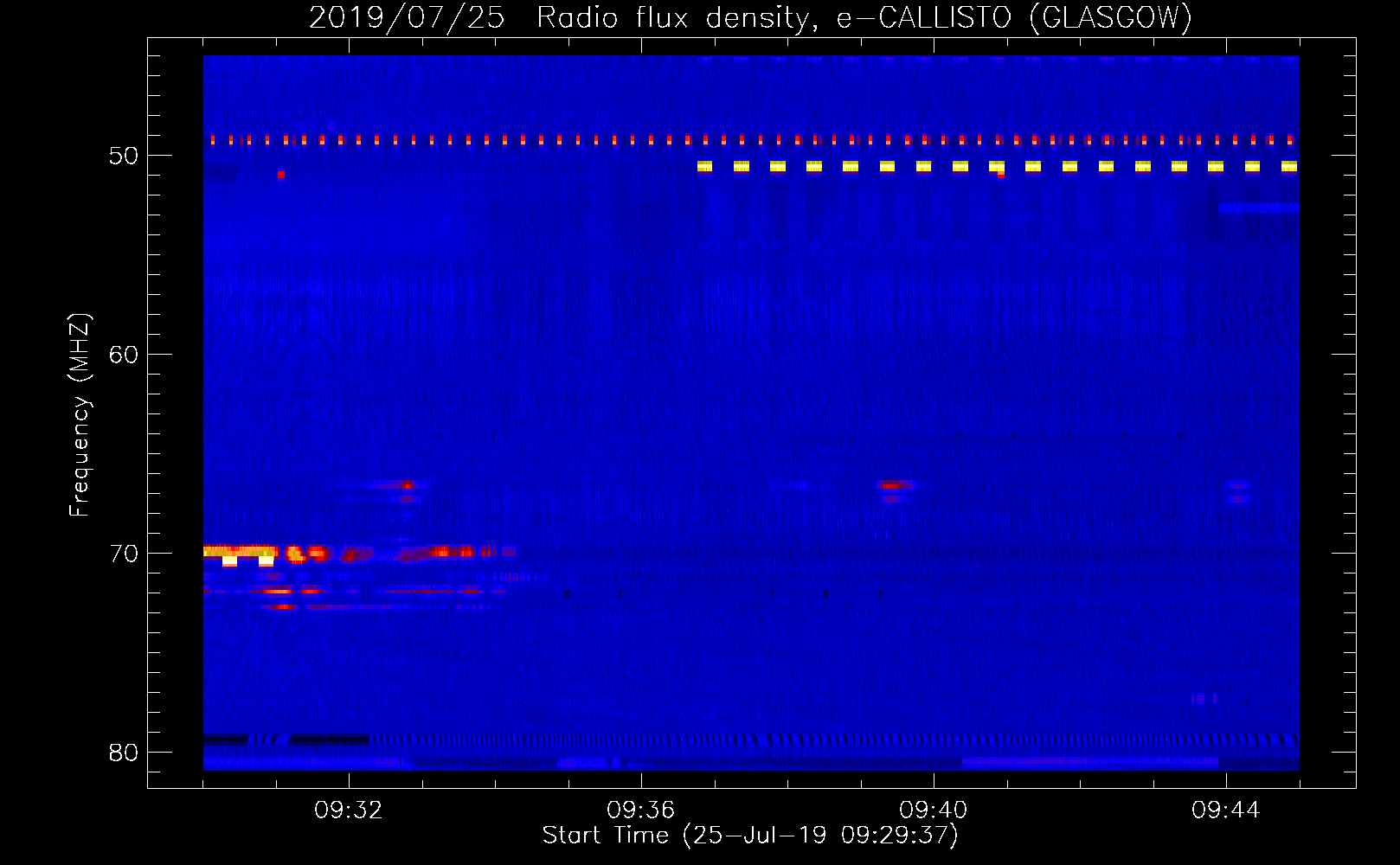Click the date 2019/07/25 in the title
The image size is (1400, 865).
coord(407,17)
